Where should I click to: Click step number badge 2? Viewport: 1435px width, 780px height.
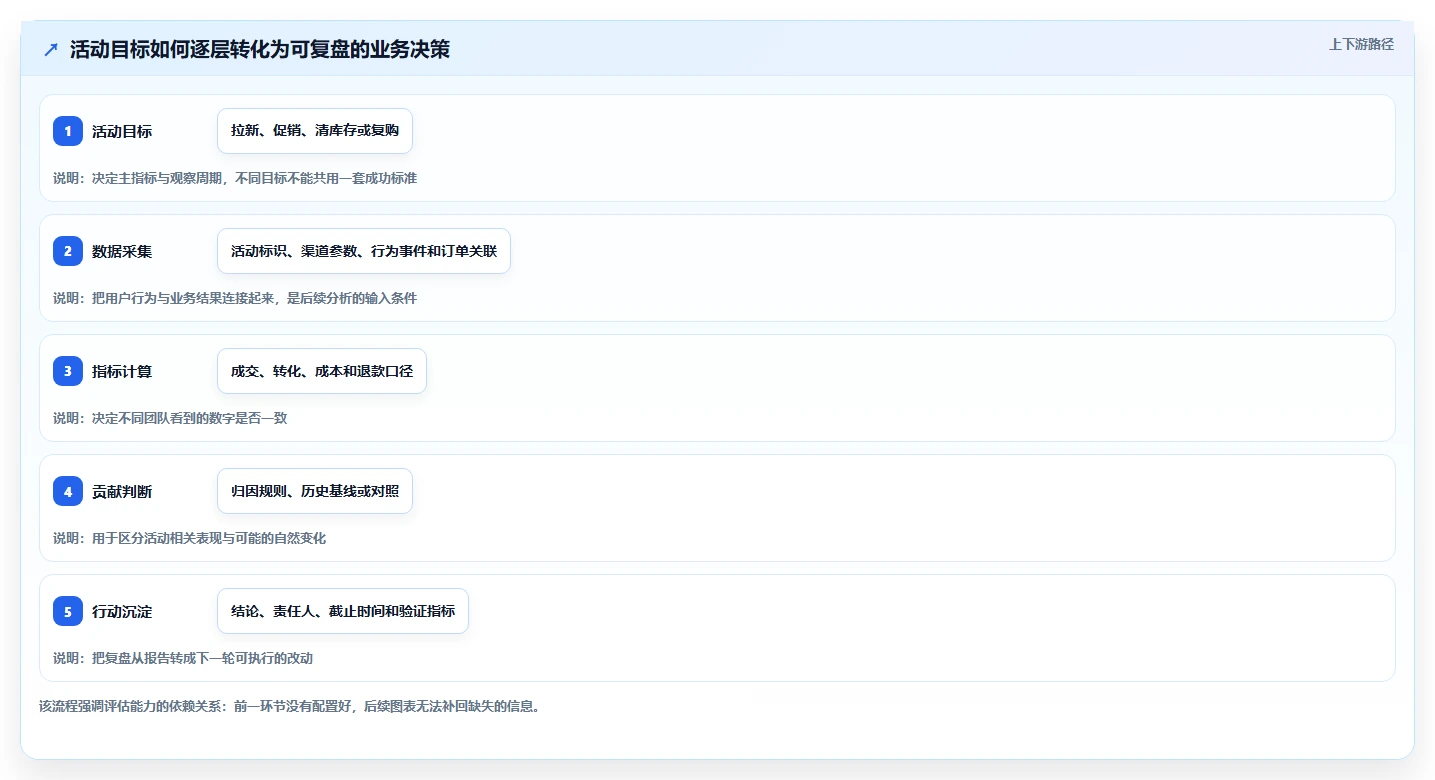[68, 251]
